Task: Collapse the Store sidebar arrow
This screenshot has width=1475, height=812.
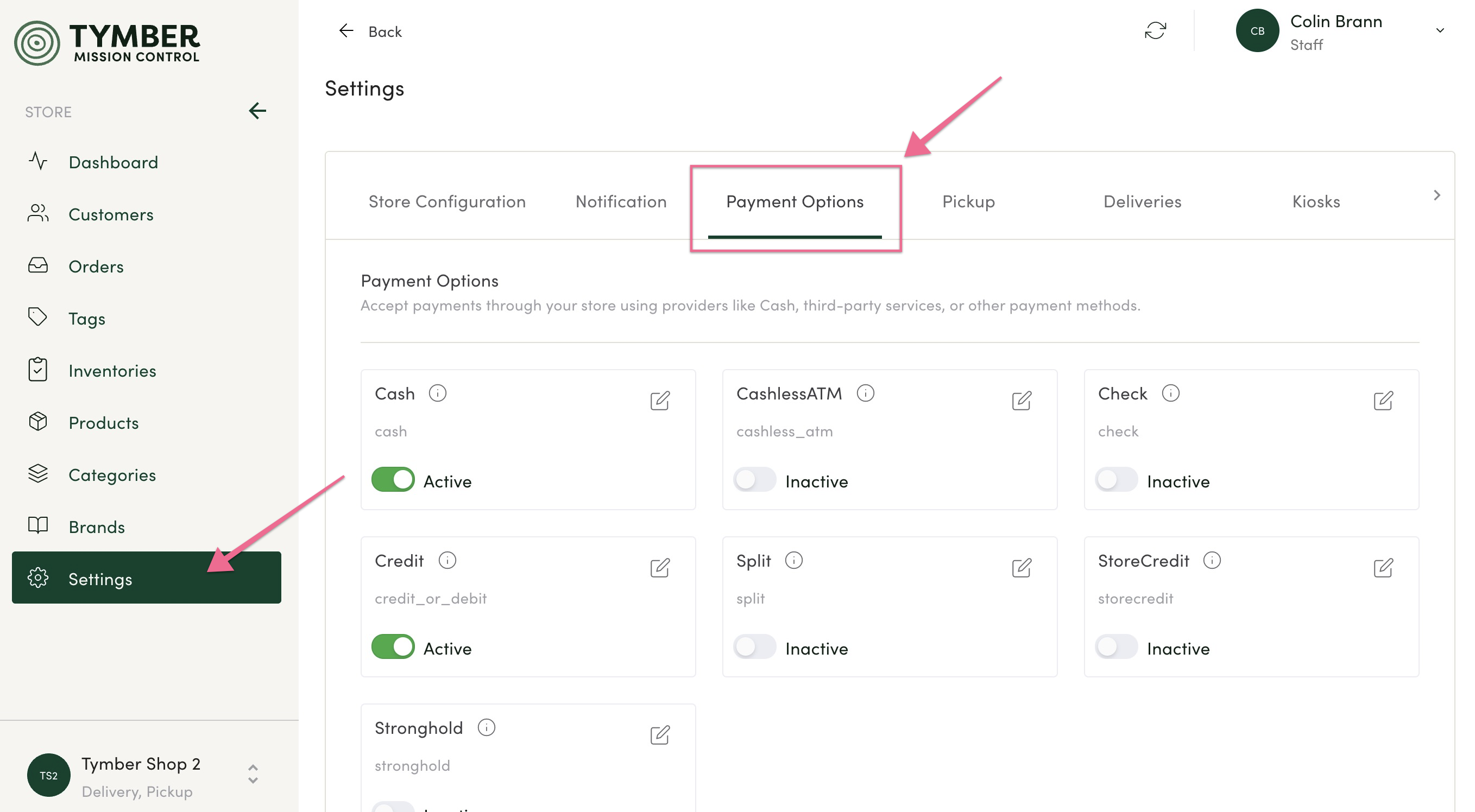Action: pos(257,111)
